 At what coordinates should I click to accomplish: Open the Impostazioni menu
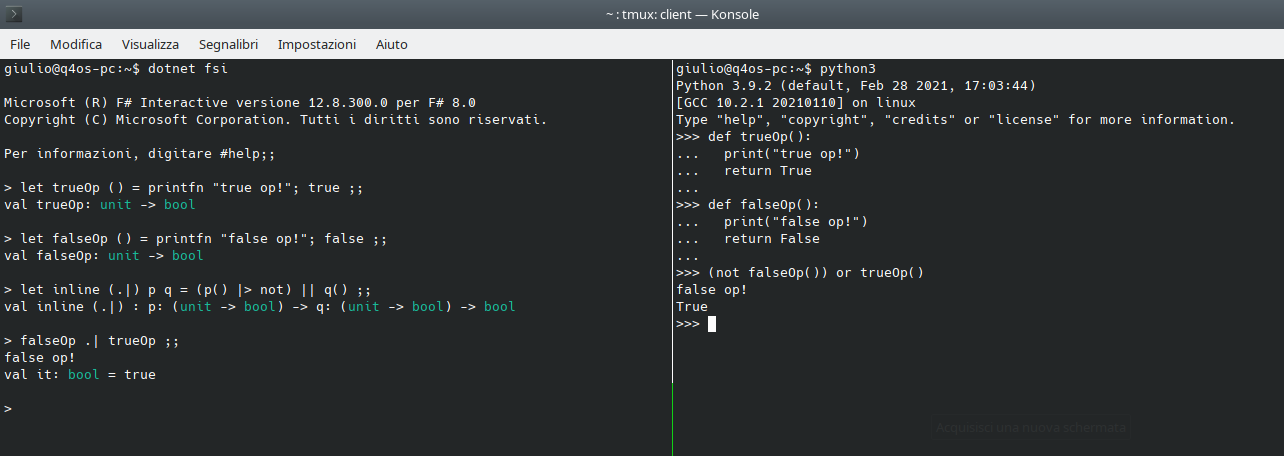pyautogui.click(x=316, y=44)
